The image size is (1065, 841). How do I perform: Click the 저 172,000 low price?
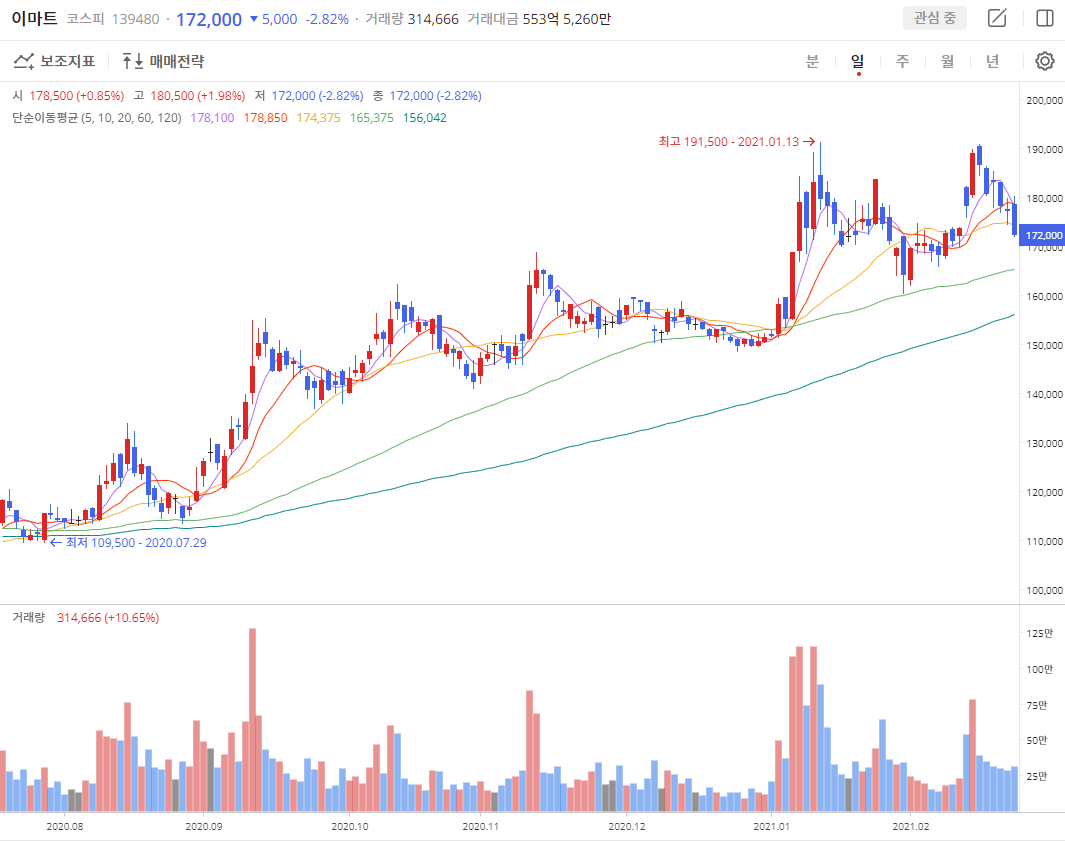pos(309,96)
